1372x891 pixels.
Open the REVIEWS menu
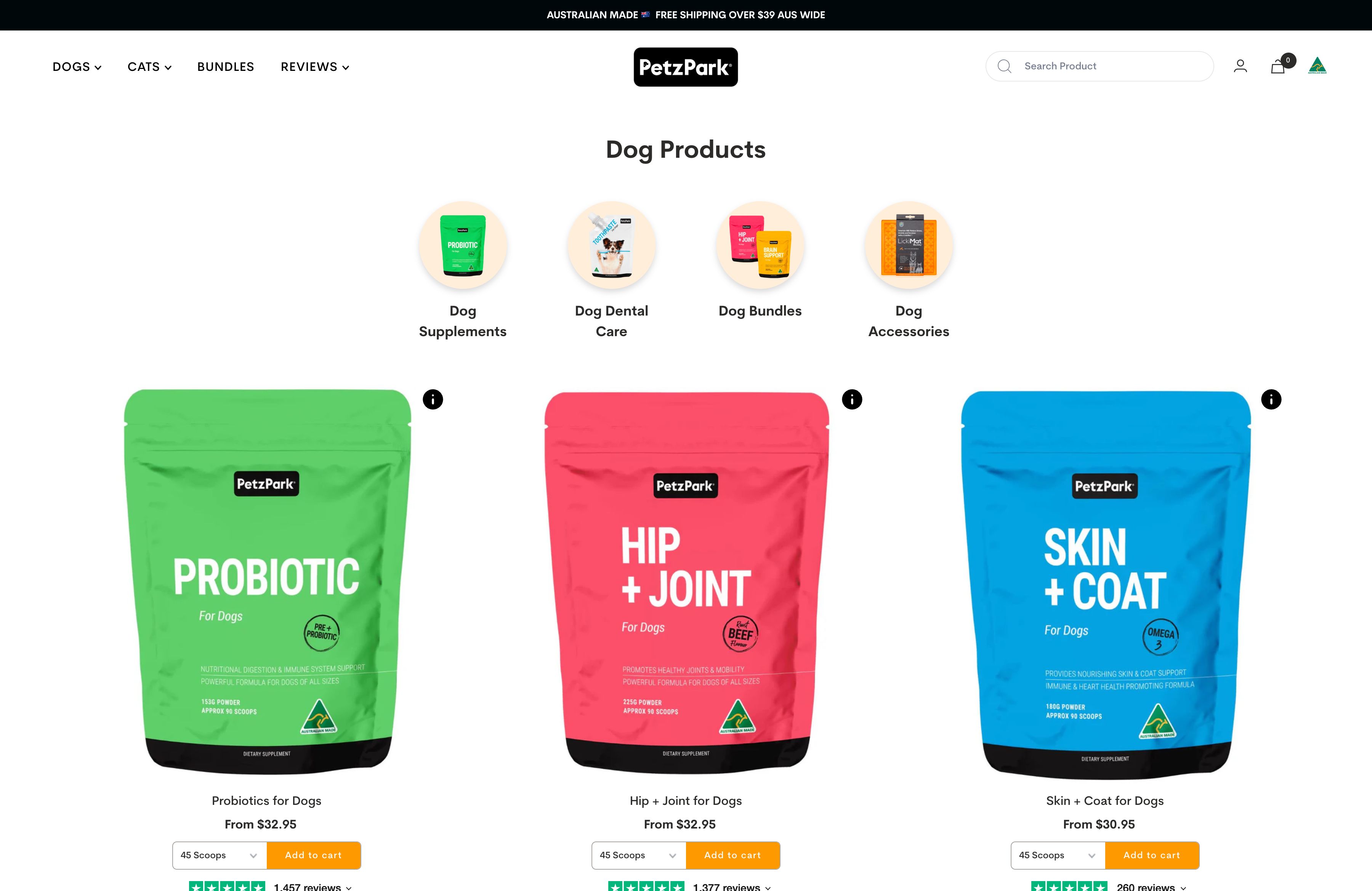(x=315, y=67)
